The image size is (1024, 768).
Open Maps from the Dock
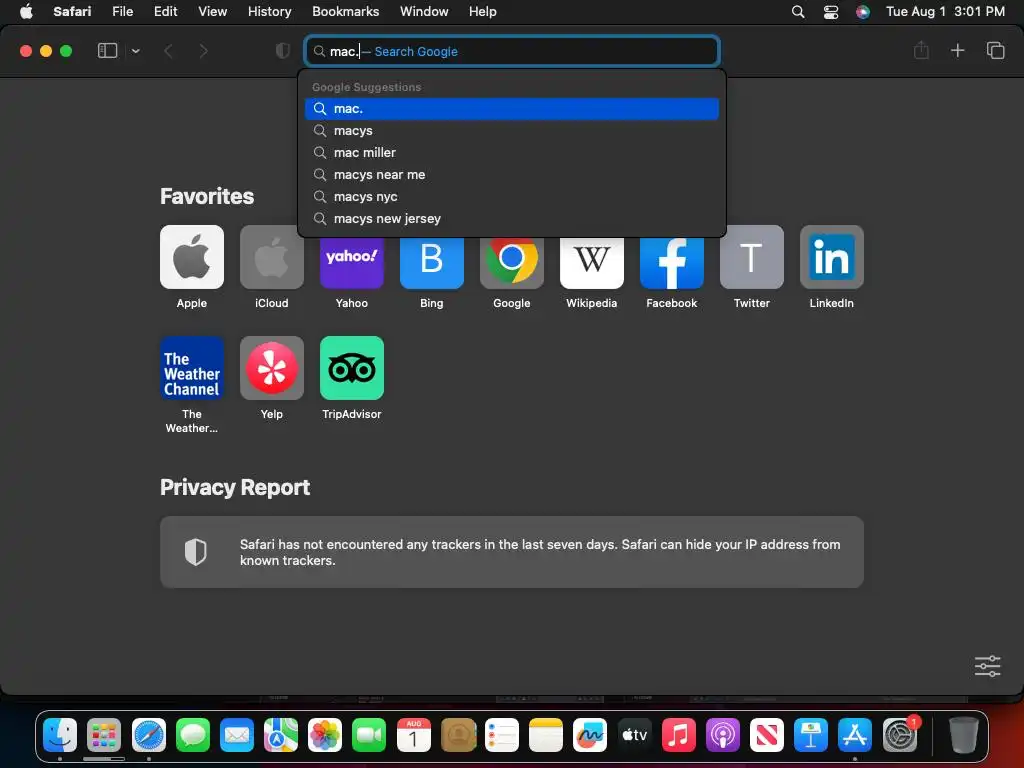(281, 735)
